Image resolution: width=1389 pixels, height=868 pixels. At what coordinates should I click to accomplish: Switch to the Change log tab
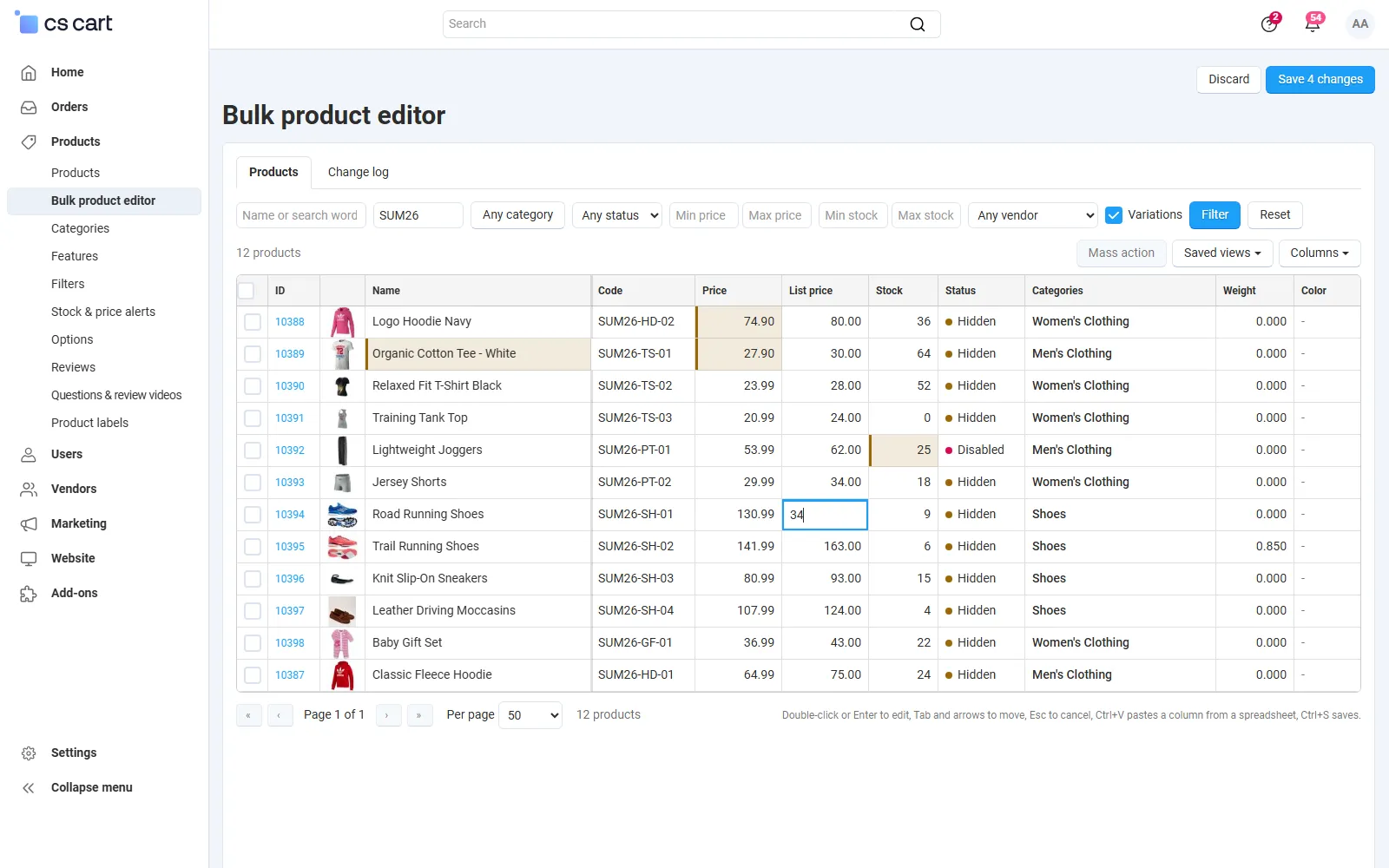[x=359, y=172]
